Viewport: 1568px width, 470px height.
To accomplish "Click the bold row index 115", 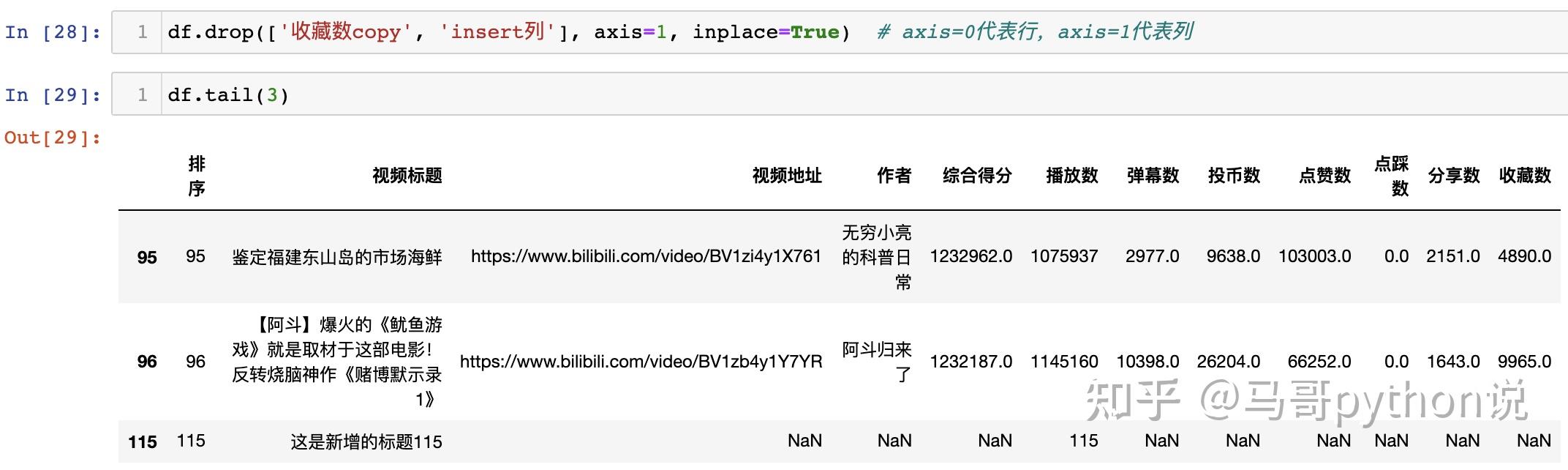I will click(x=143, y=442).
